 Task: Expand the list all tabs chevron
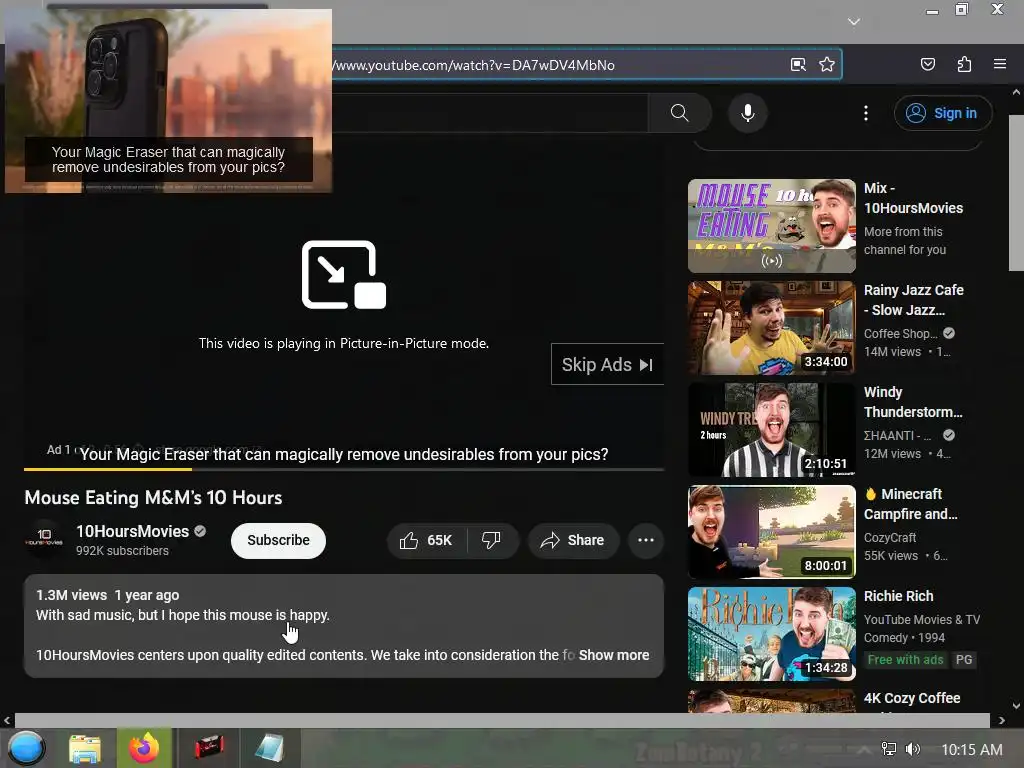click(x=854, y=22)
